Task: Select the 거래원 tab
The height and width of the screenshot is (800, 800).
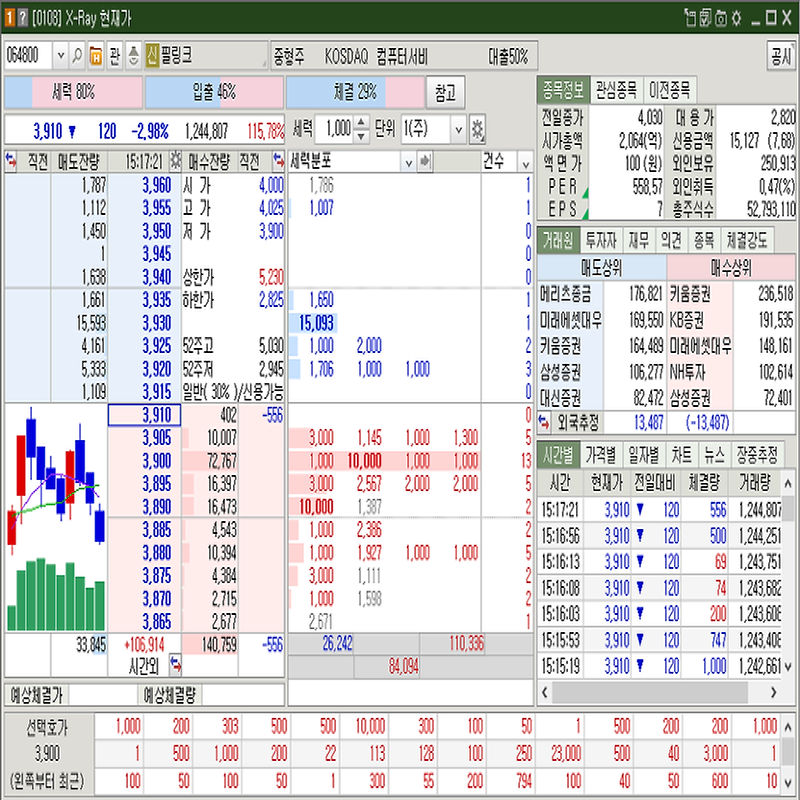Action: (558, 240)
